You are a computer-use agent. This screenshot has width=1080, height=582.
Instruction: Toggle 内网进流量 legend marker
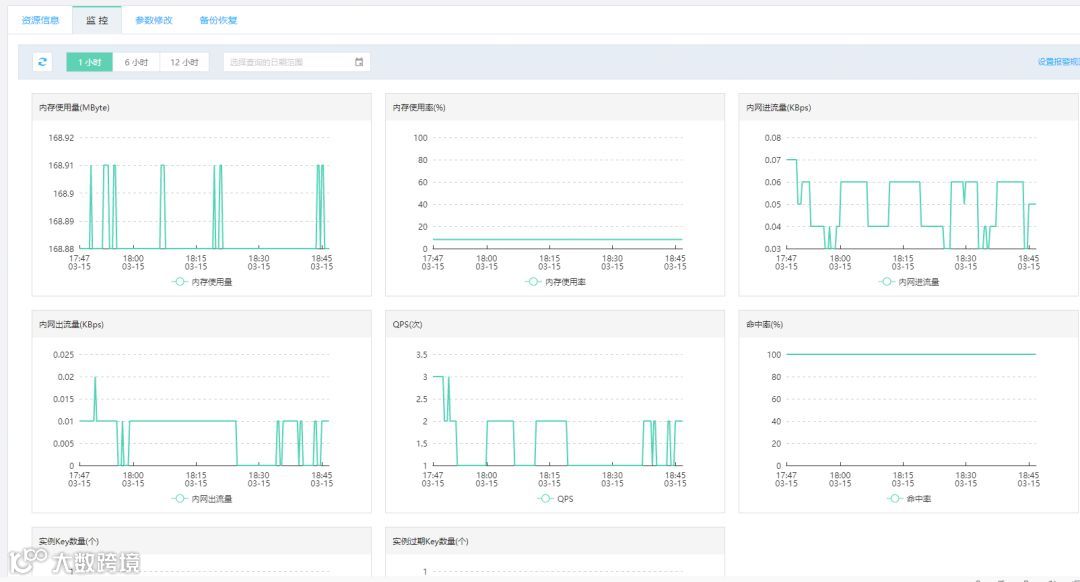coord(886,282)
